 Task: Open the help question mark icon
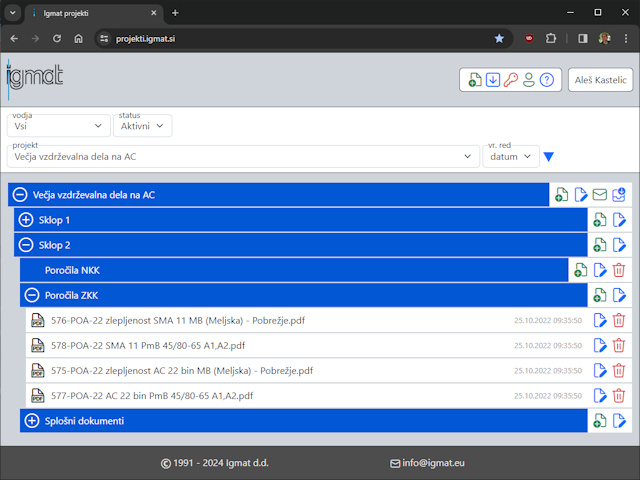click(x=547, y=80)
